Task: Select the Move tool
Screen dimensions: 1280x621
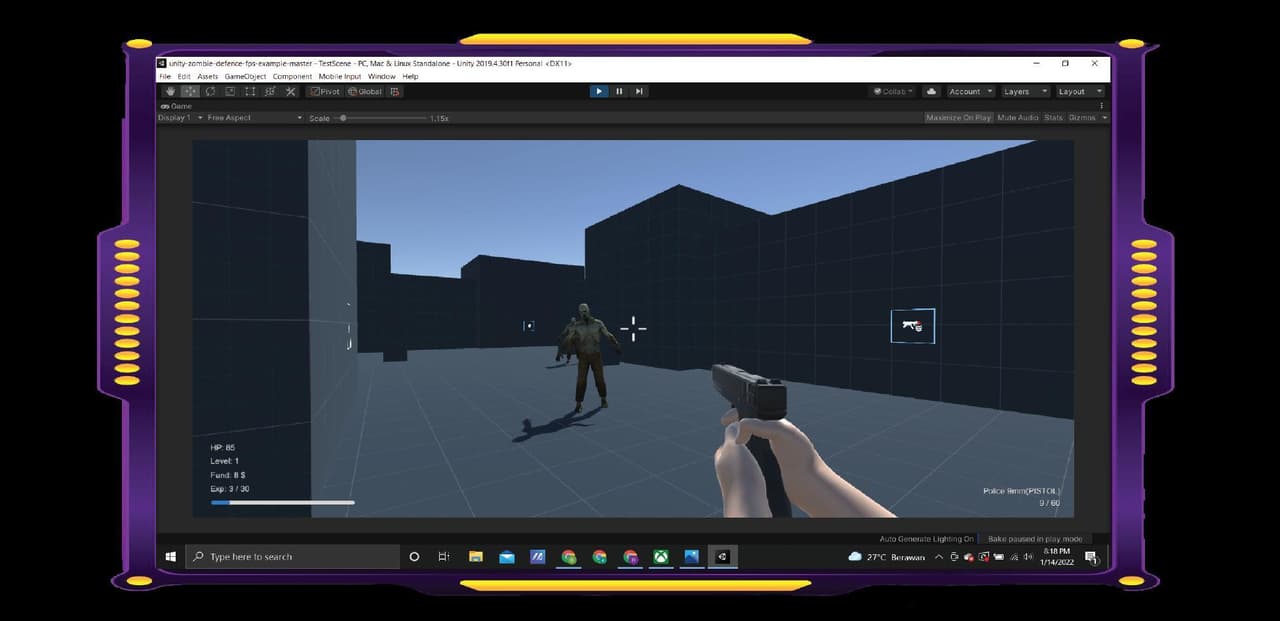Action: (189, 91)
